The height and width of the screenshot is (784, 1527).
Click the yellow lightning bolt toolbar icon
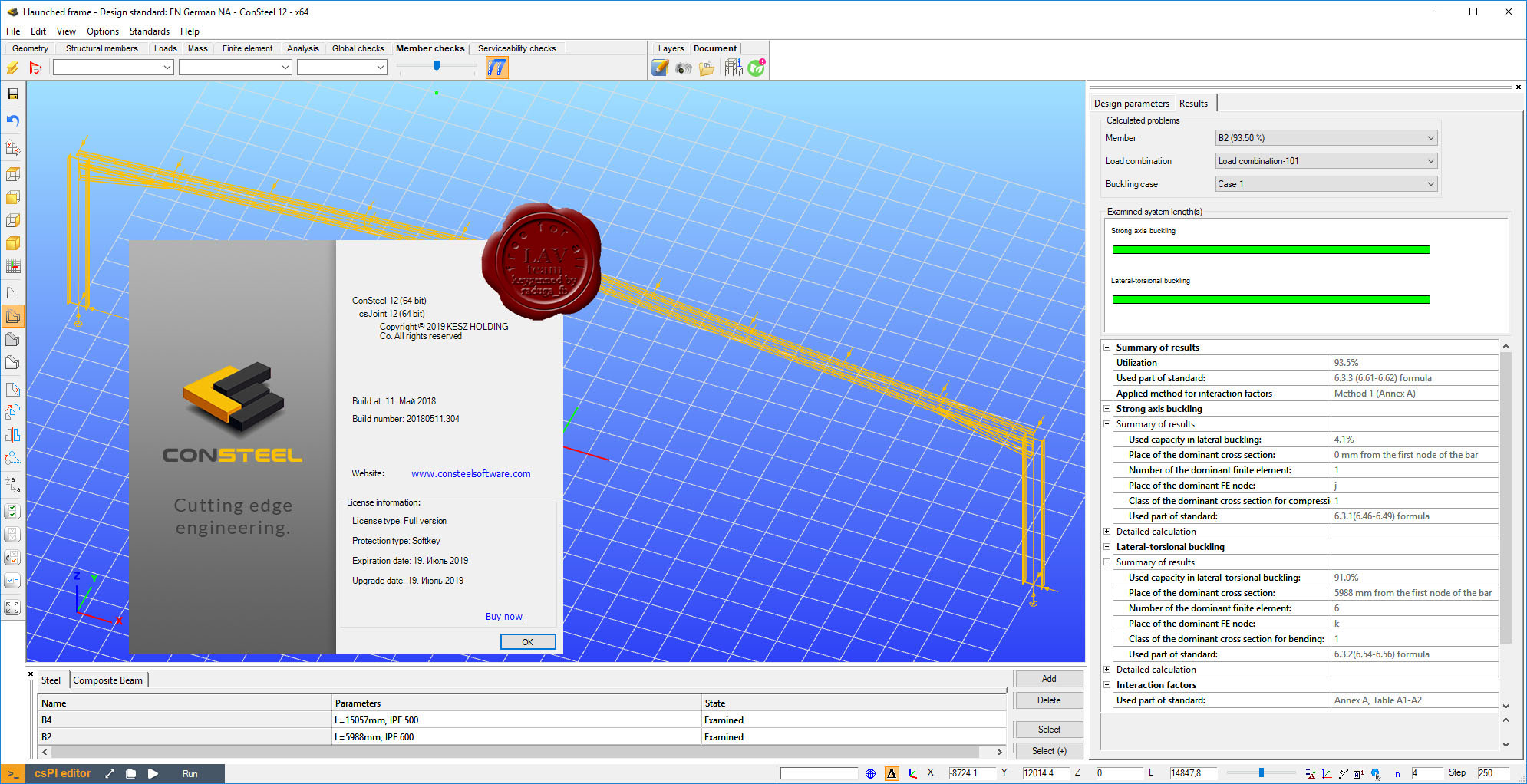point(13,68)
